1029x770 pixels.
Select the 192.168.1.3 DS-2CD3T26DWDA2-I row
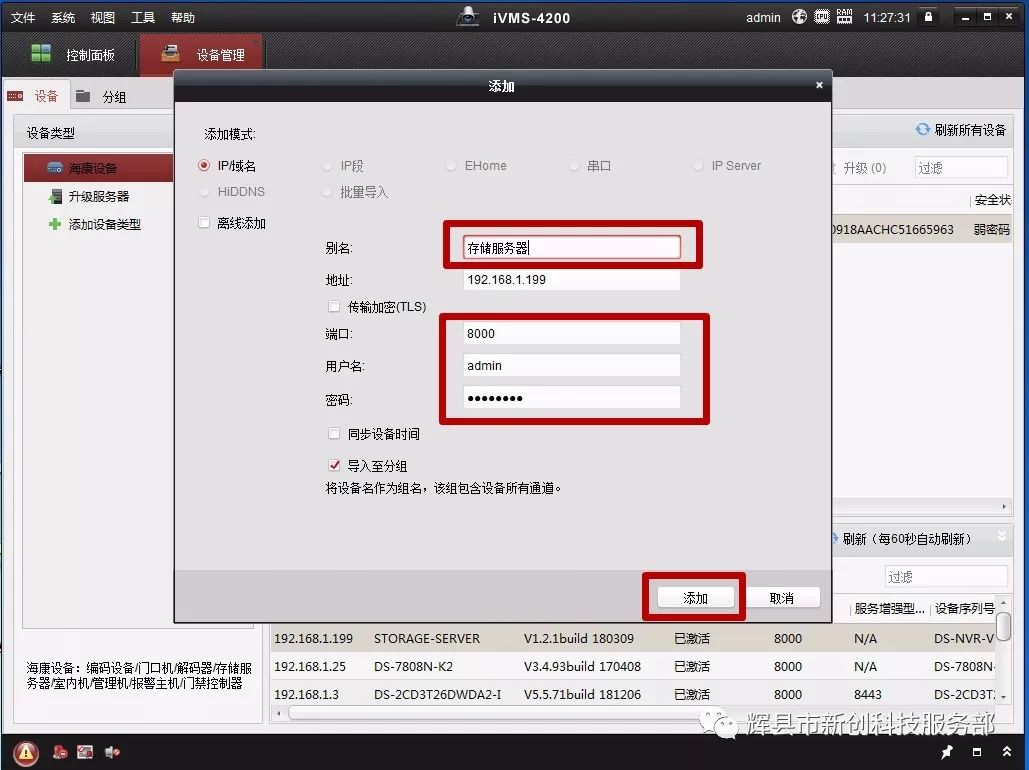[x=633, y=694]
